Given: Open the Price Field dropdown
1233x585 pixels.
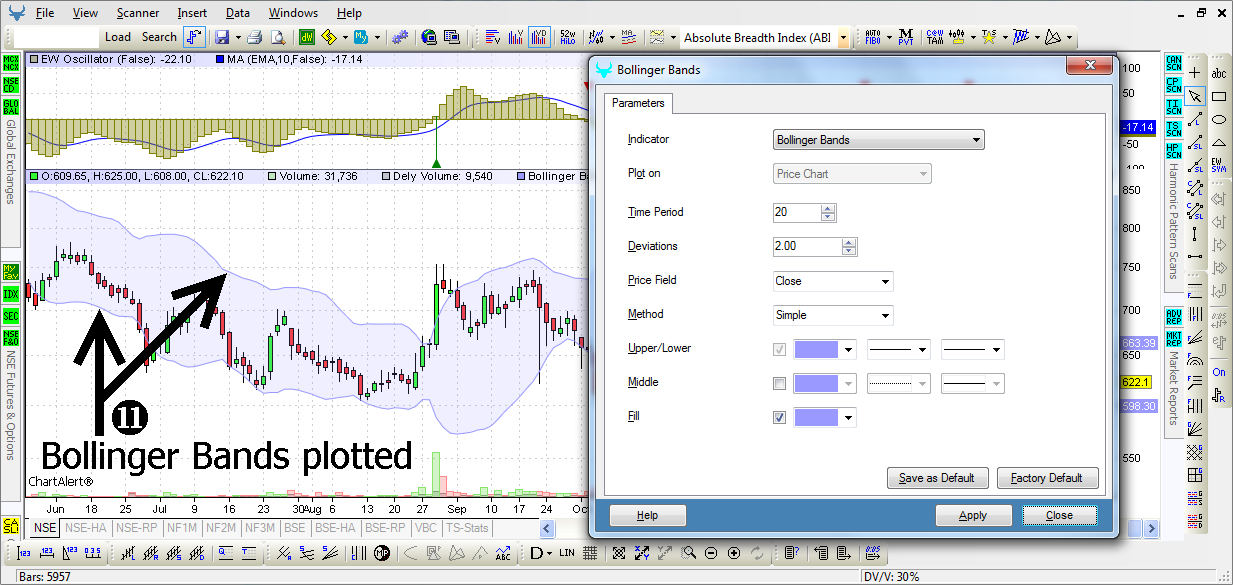Looking at the screenshot, I should (x=833, y=281).
